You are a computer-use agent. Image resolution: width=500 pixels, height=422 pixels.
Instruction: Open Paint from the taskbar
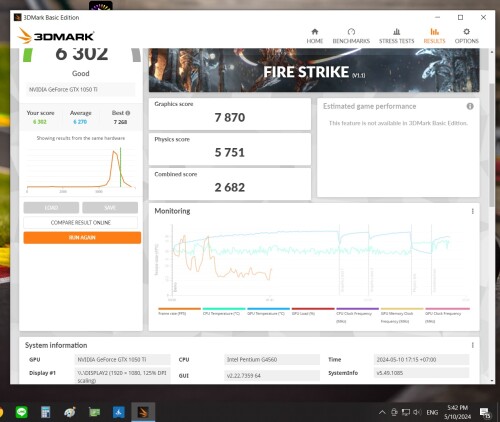click(70, 412)
